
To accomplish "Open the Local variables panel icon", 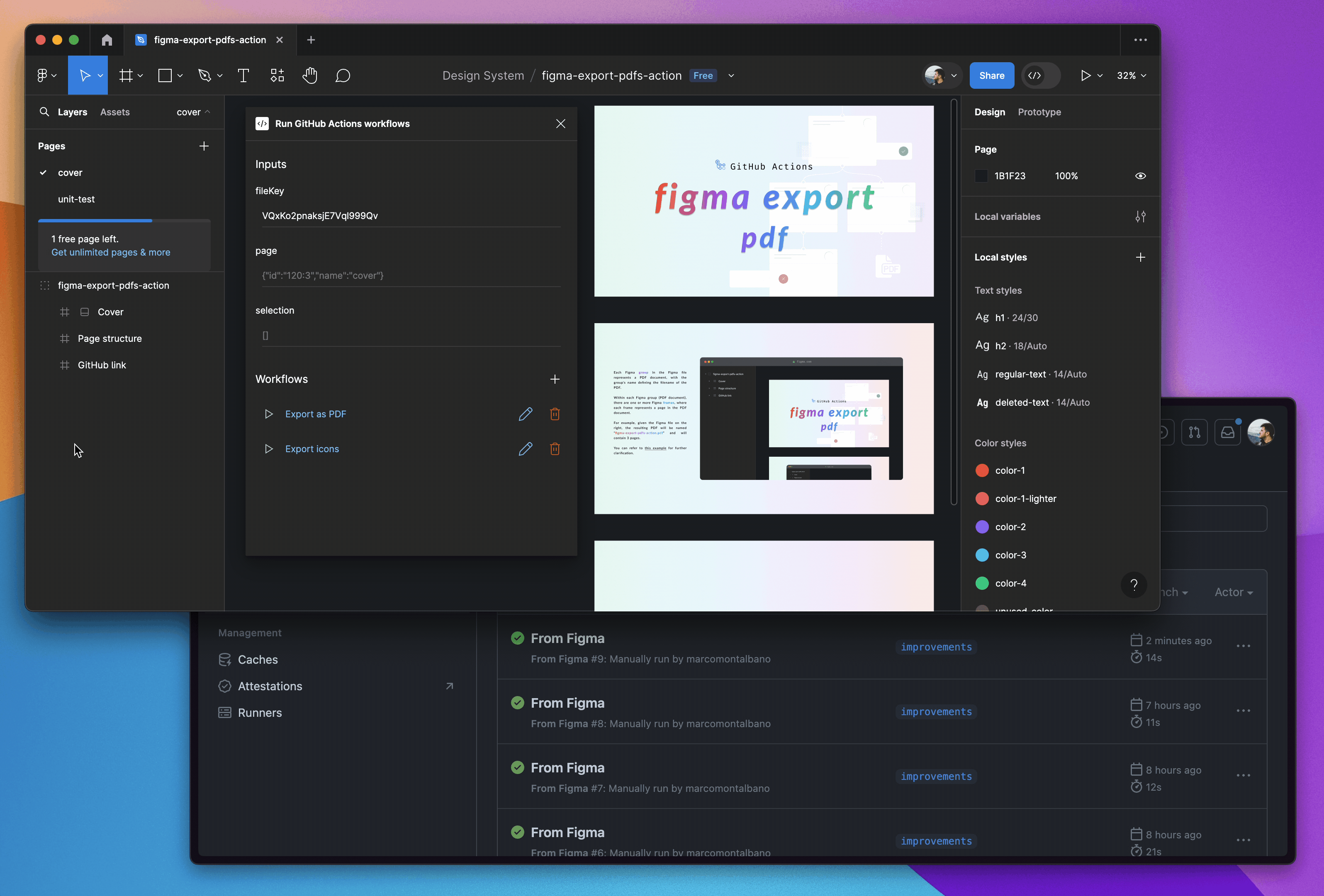I will click(x=1141, y=217).
